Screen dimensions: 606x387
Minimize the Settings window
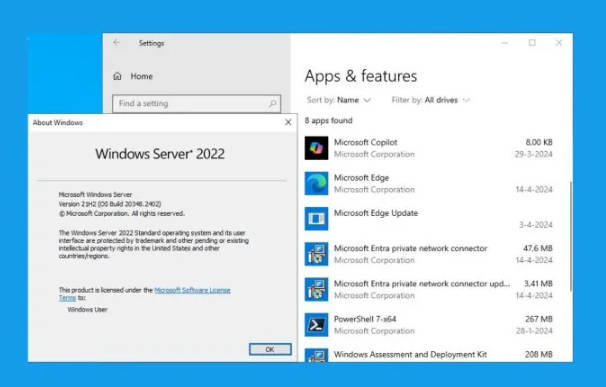point(505,43)
